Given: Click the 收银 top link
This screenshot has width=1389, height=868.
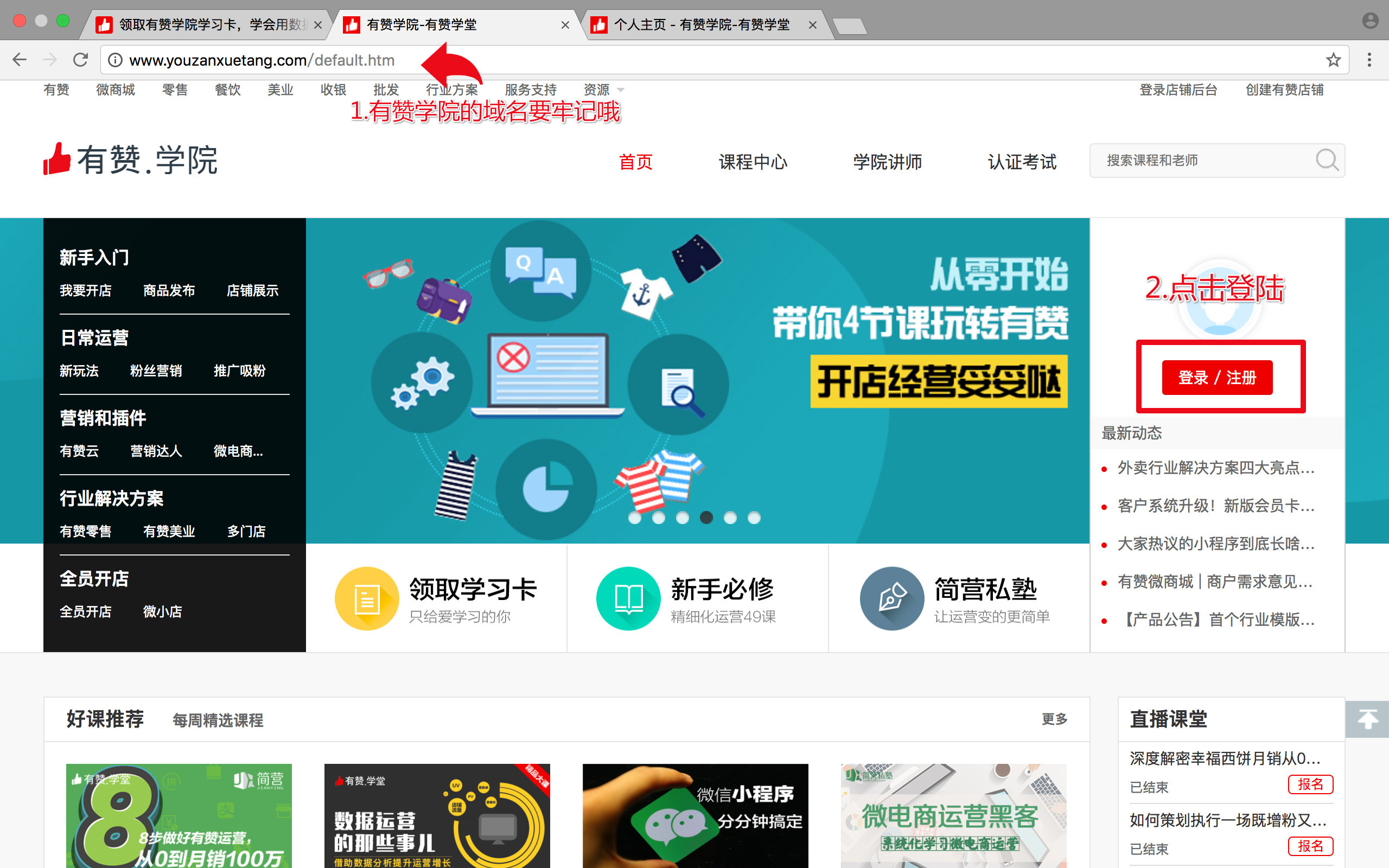Looking at the screenshot, I should [x=333, y=90].
